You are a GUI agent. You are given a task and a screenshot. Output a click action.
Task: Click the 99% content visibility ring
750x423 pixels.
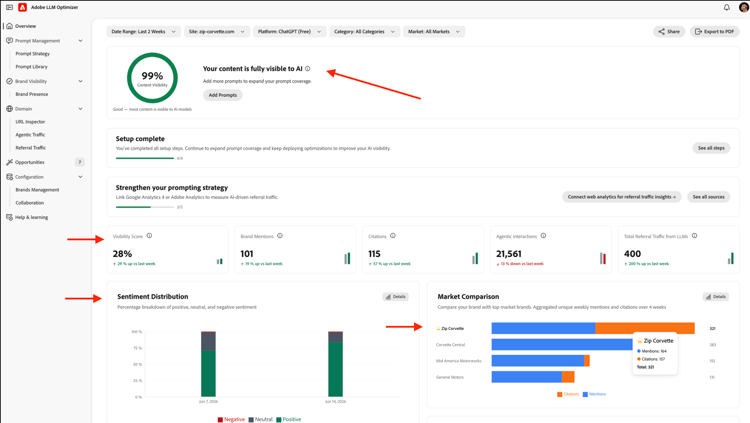point(152,78)
